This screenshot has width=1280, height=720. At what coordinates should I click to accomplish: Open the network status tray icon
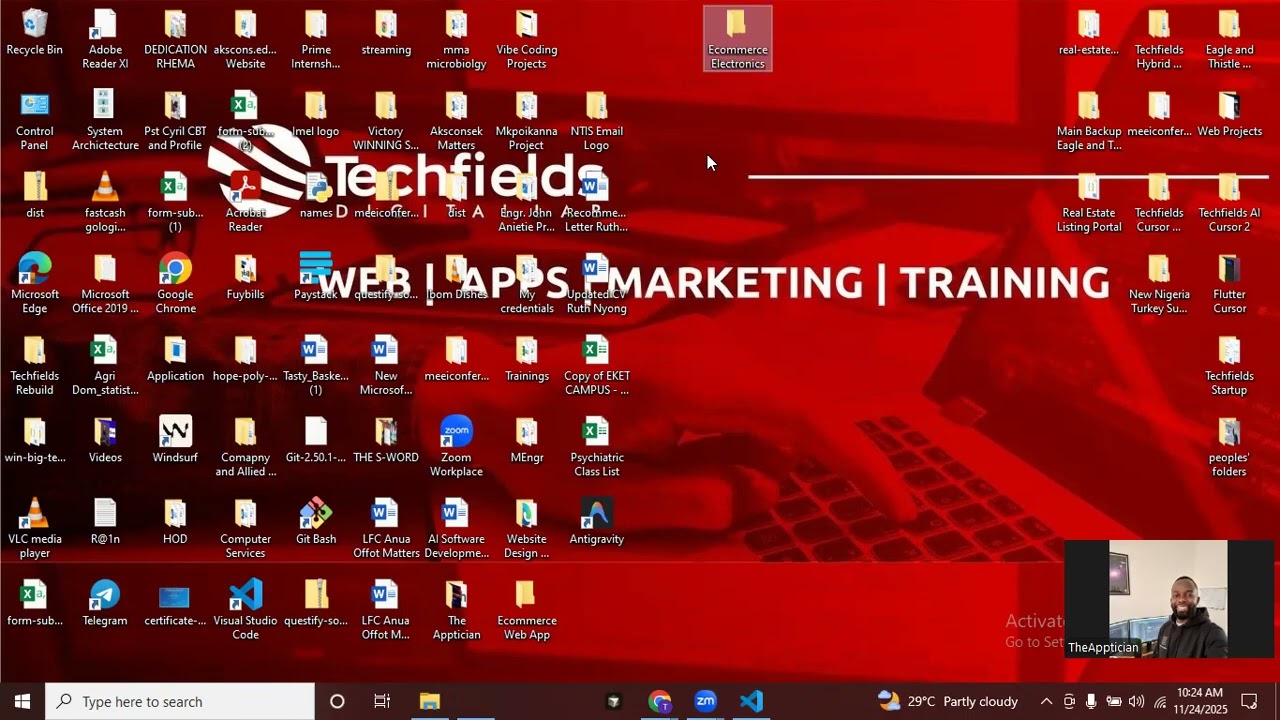1160,701
